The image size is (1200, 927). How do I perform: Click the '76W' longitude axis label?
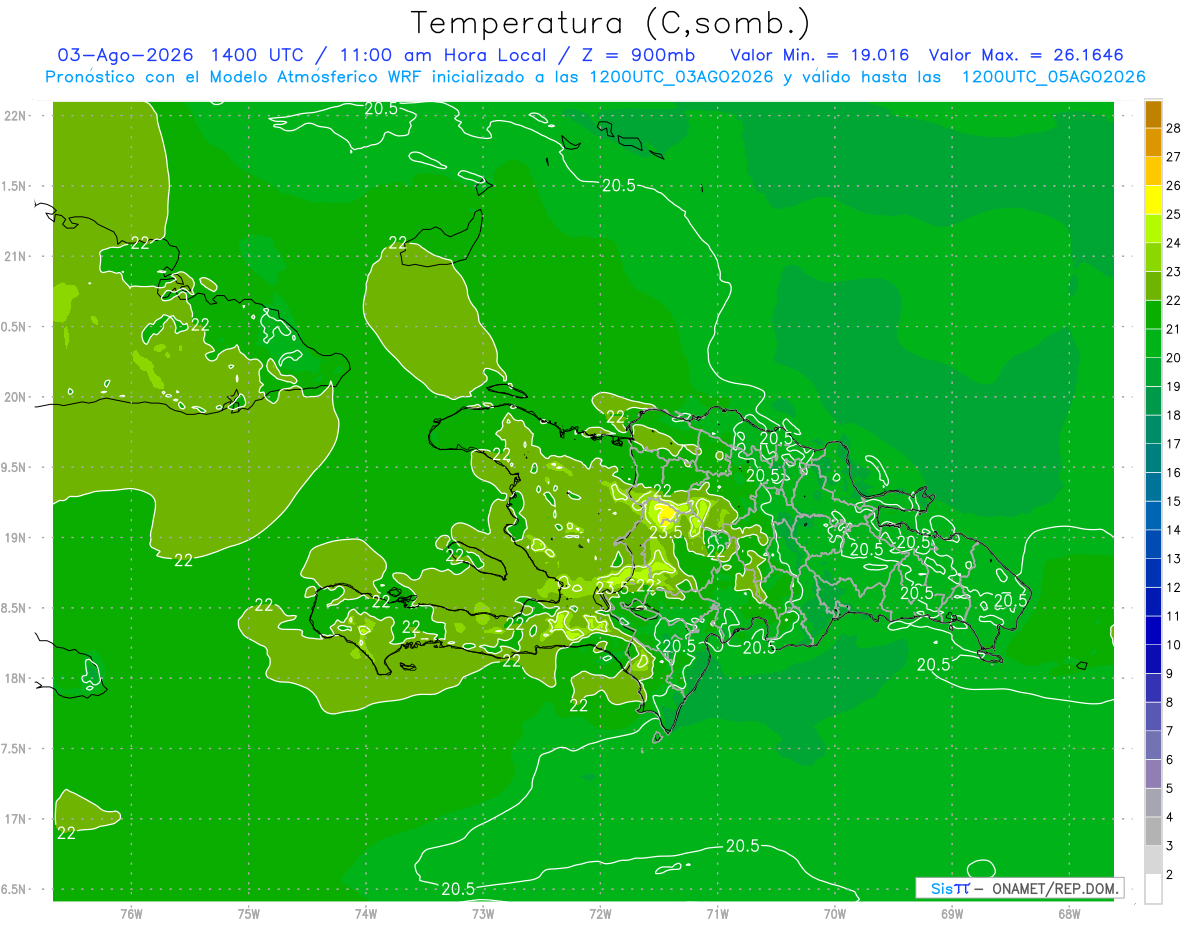(131, 914)
